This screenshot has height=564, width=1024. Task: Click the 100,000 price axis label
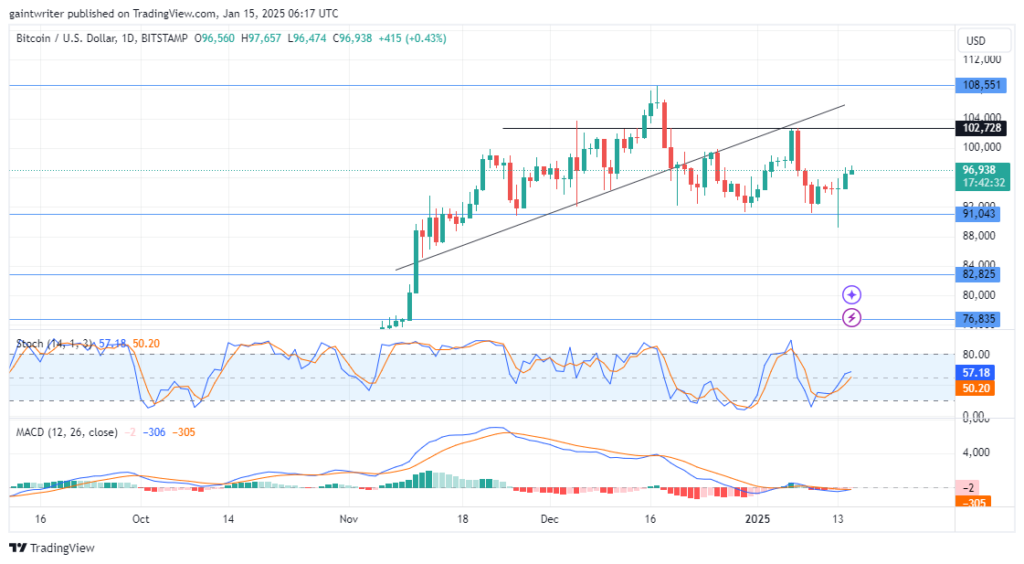982,147
